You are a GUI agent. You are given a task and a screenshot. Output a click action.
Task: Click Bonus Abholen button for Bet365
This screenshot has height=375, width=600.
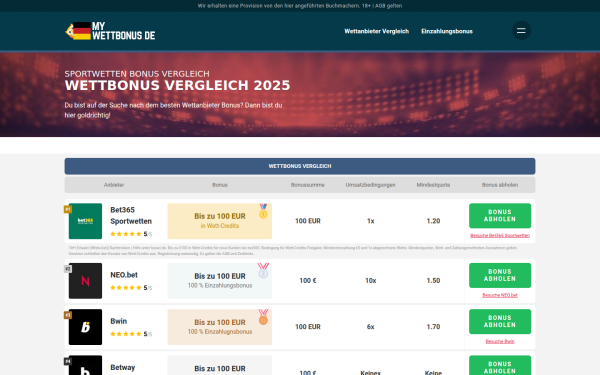point(500,216)
